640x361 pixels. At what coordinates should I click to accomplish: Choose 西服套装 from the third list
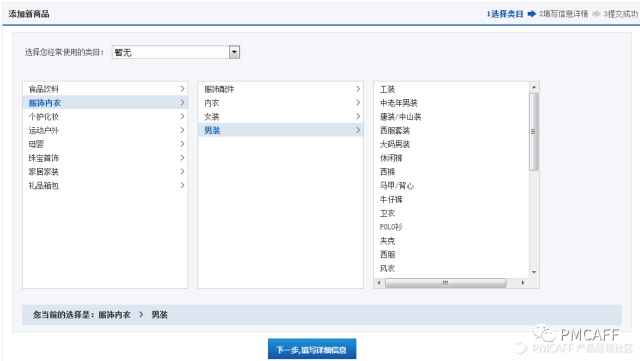(x=395, y=130)
